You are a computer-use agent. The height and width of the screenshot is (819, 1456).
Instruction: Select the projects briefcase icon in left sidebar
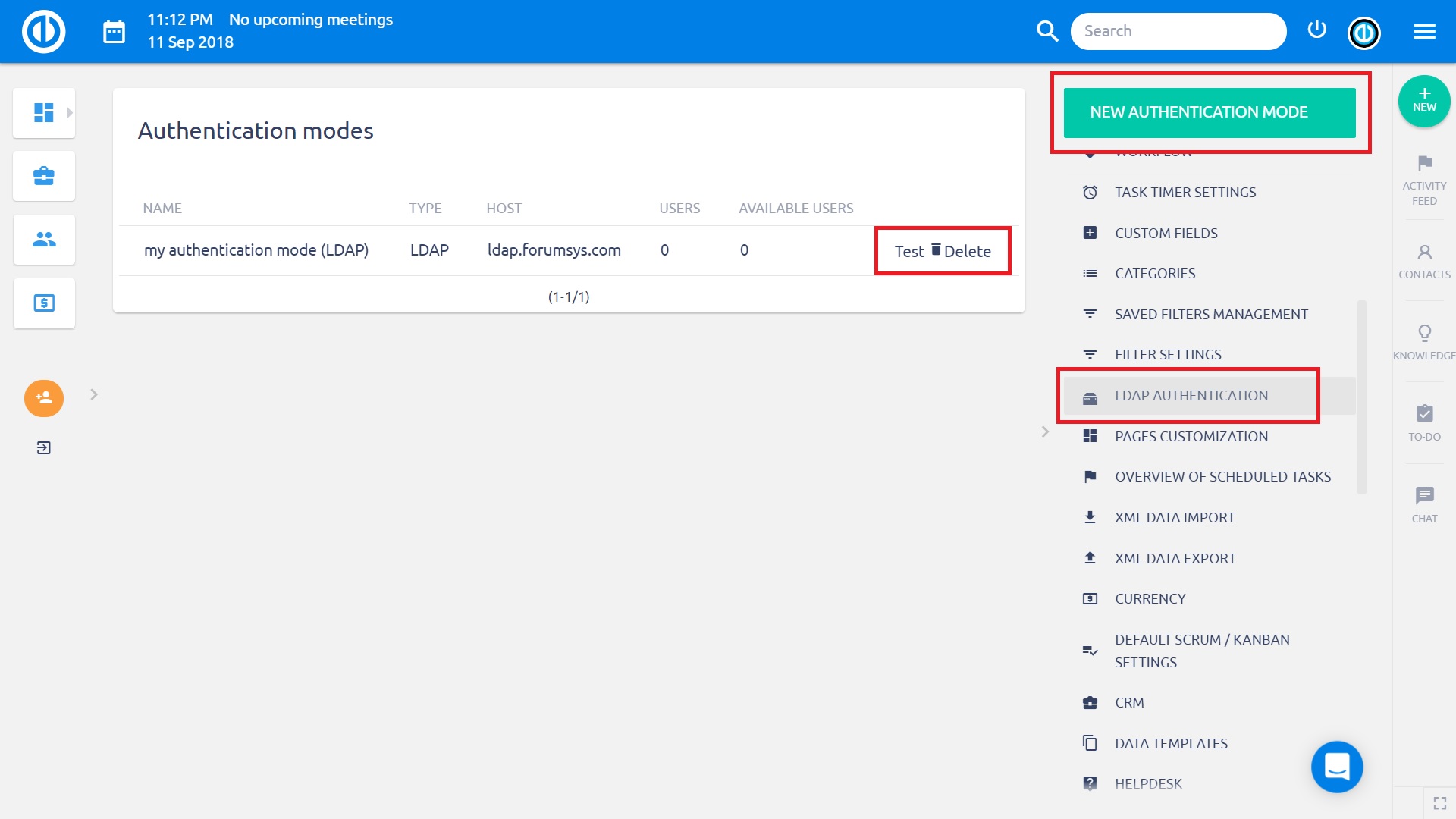pyautogui.click(x=43, y=175)
